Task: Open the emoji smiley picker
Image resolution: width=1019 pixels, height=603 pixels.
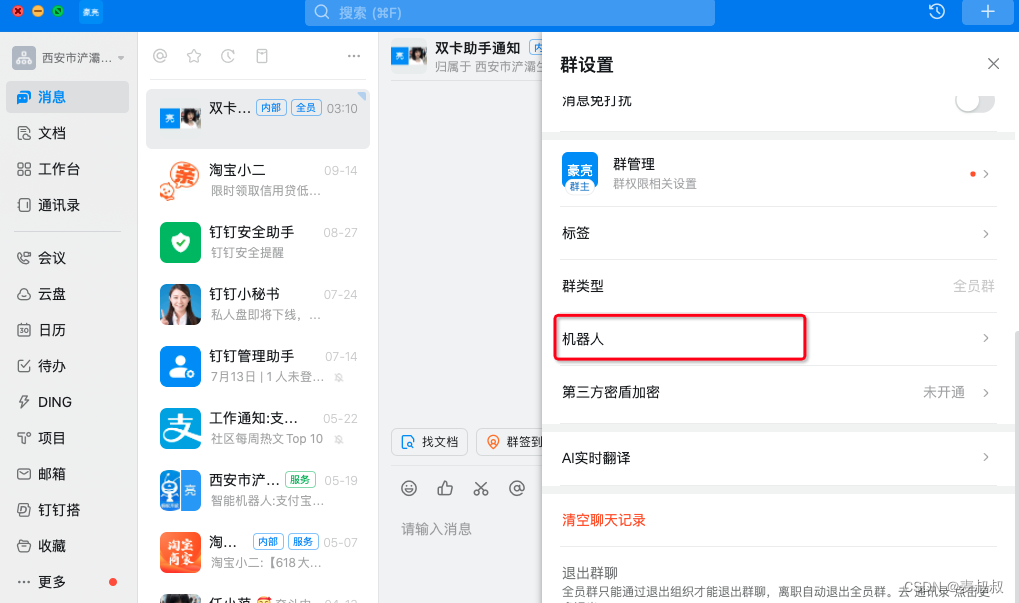Action: pos(409,489)
